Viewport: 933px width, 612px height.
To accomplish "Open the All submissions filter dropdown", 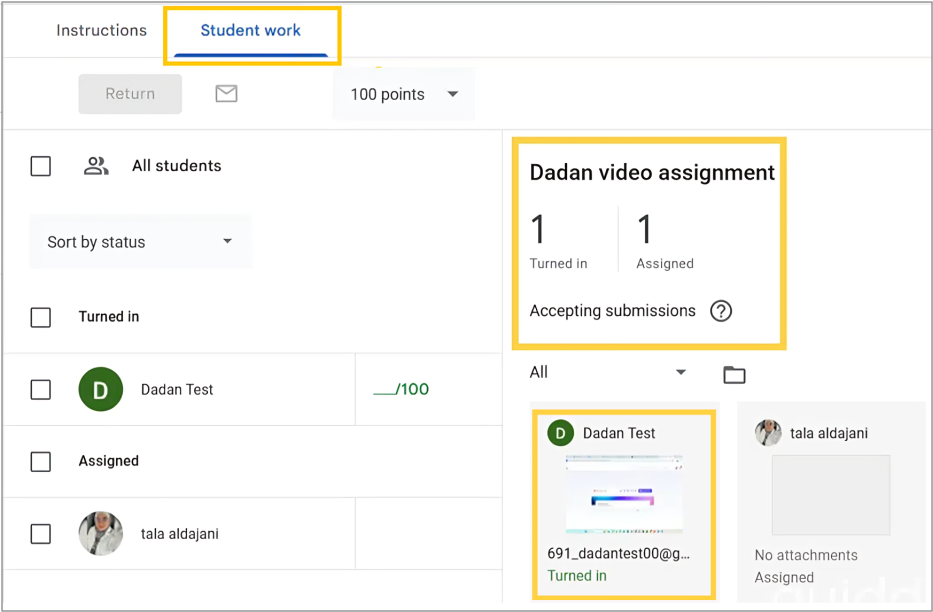I will (x=608, y=372).
